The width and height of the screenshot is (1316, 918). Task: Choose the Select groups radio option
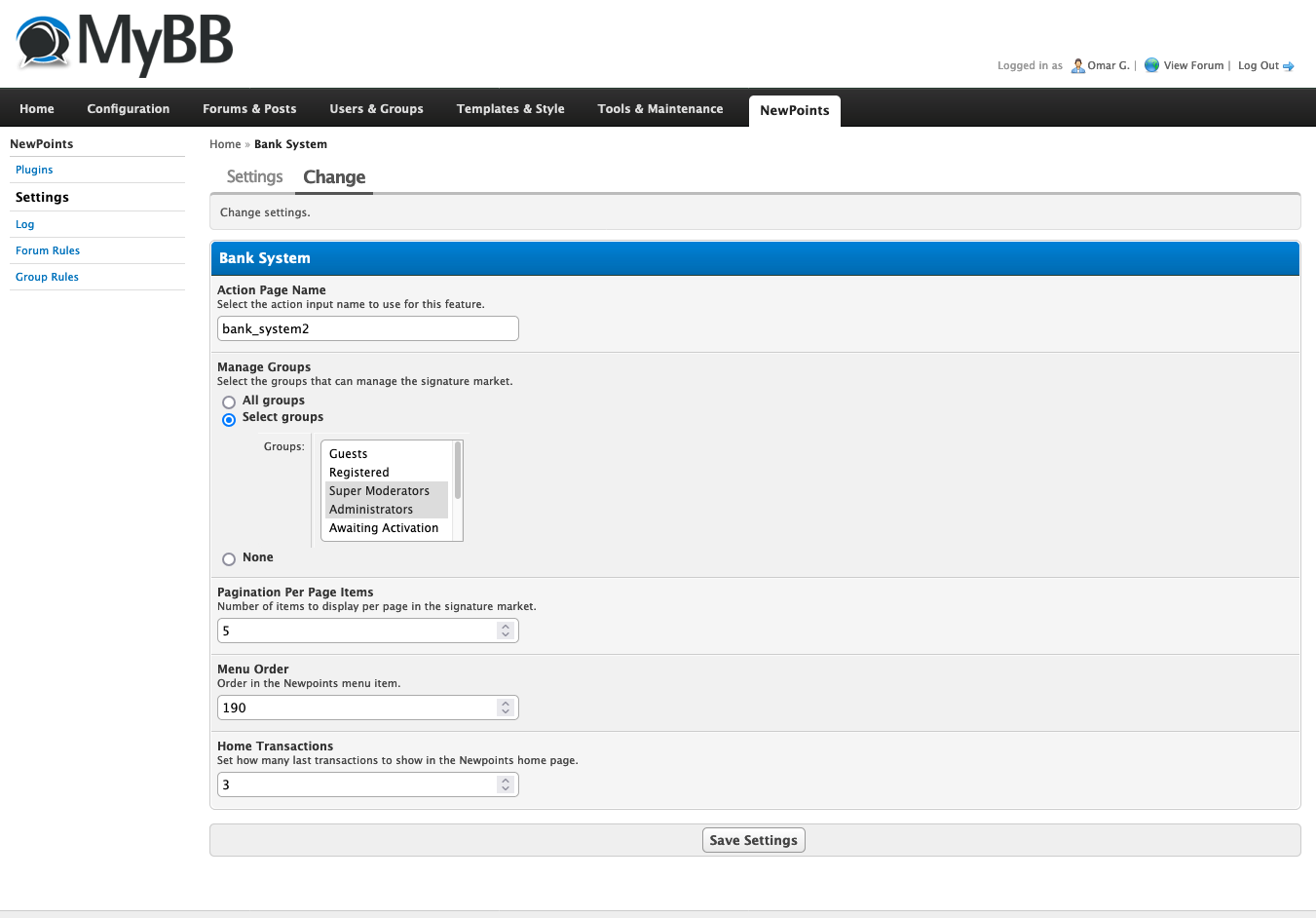click(229, 420)
